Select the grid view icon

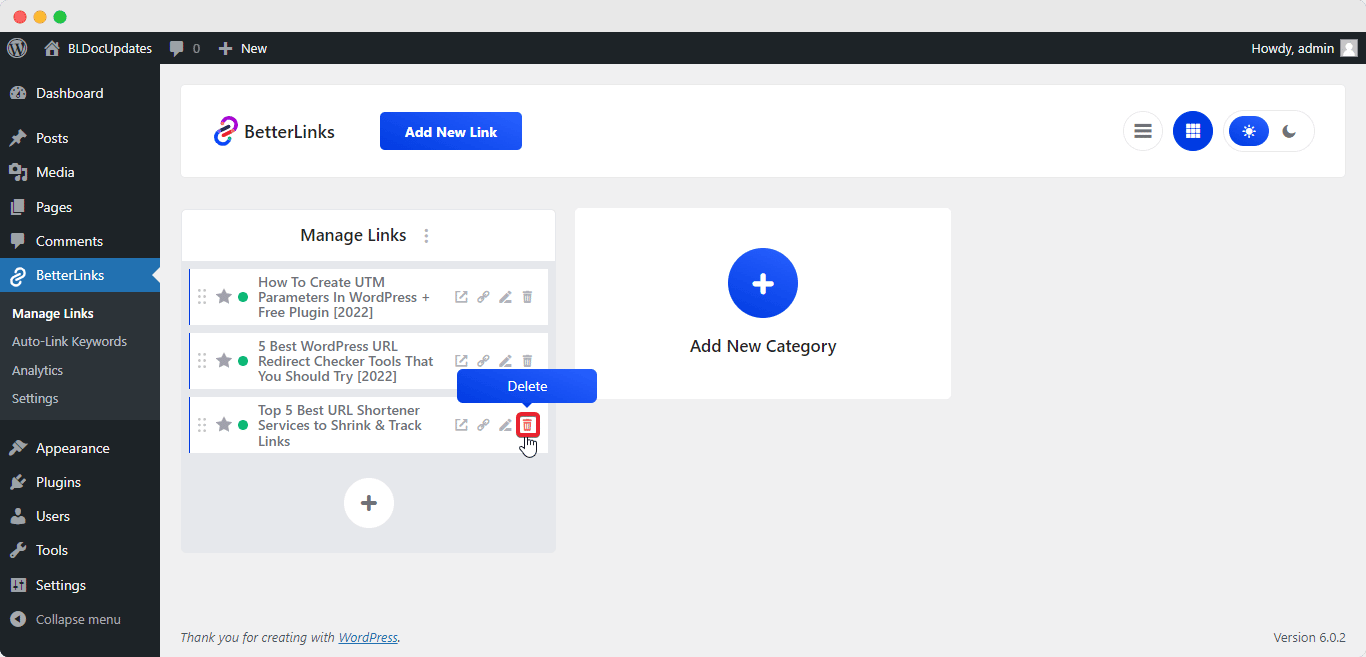point(1192,130)
